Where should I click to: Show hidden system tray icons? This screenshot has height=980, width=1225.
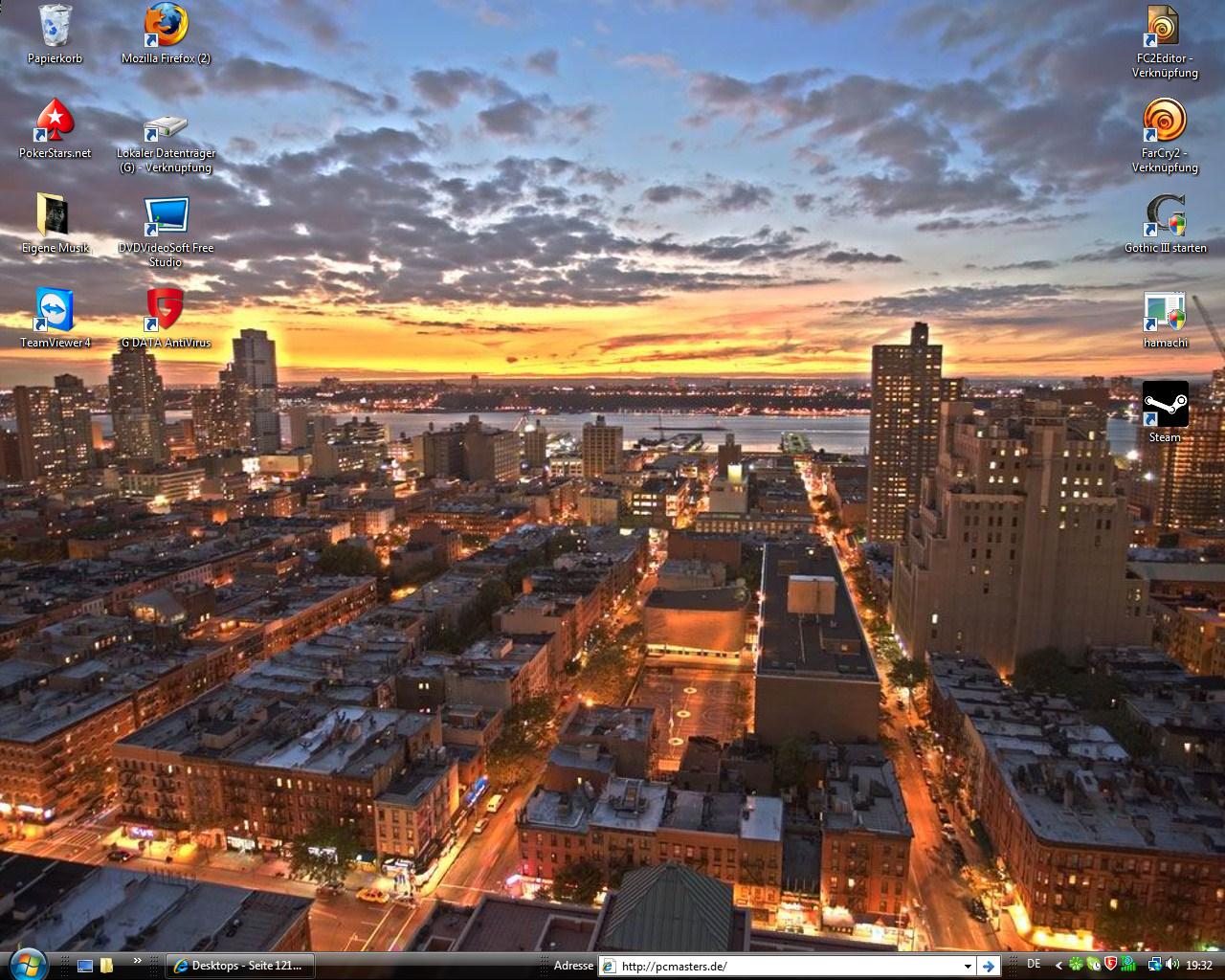1058,966
